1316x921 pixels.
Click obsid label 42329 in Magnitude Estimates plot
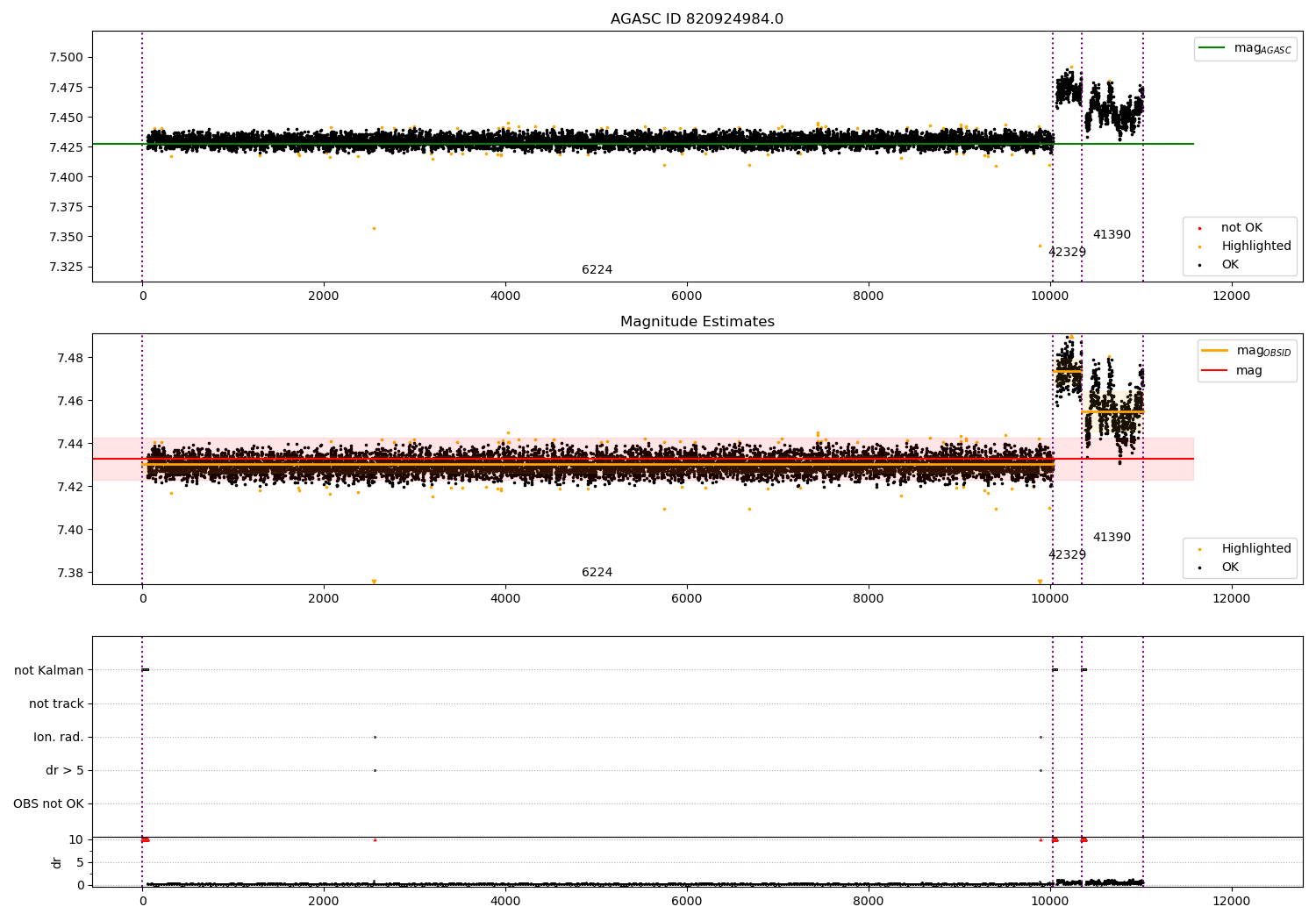[1067, 555]
